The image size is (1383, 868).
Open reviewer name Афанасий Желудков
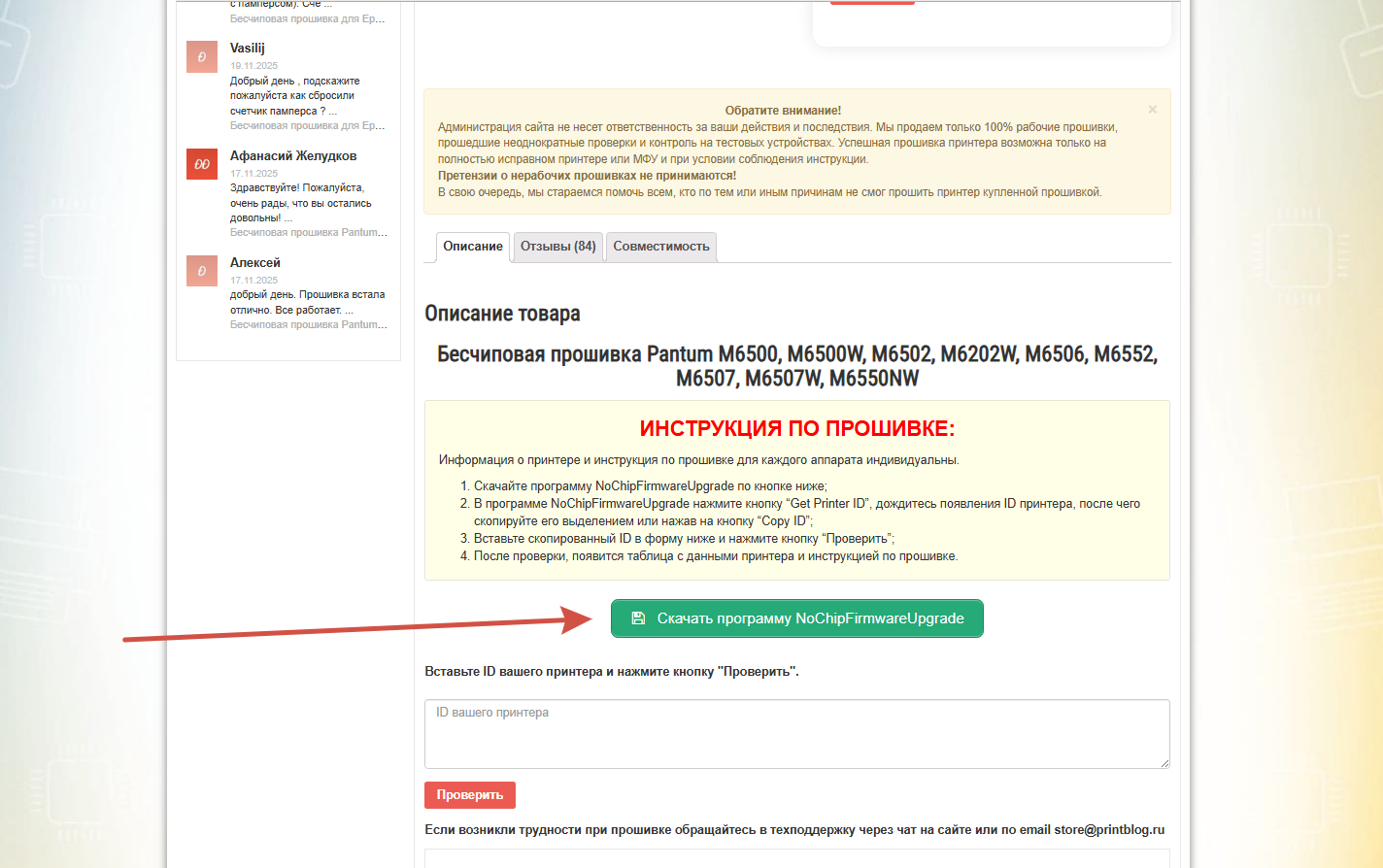pos(293,155)
